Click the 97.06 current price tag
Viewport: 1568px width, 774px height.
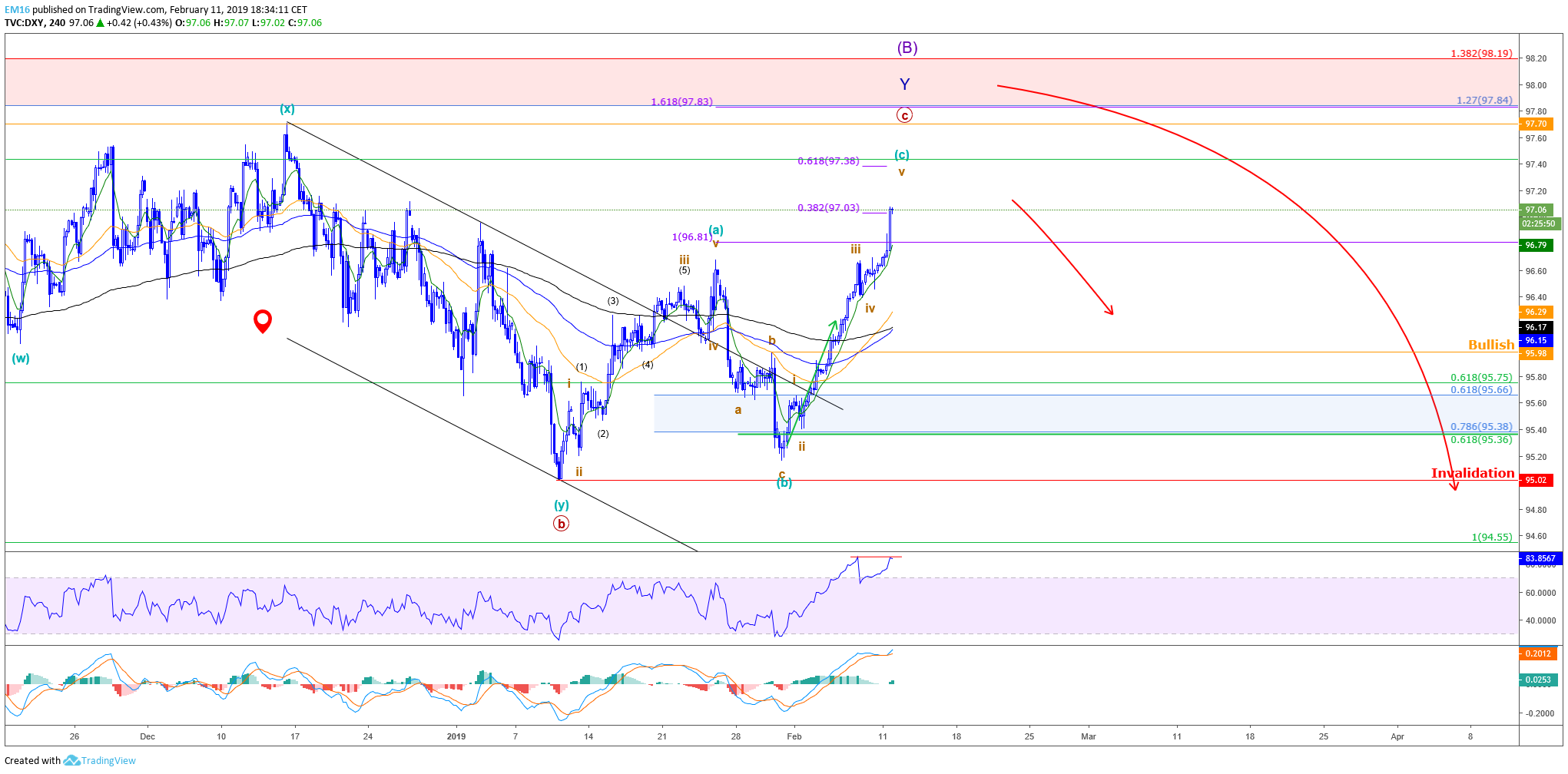click(x=1536, y=210)
